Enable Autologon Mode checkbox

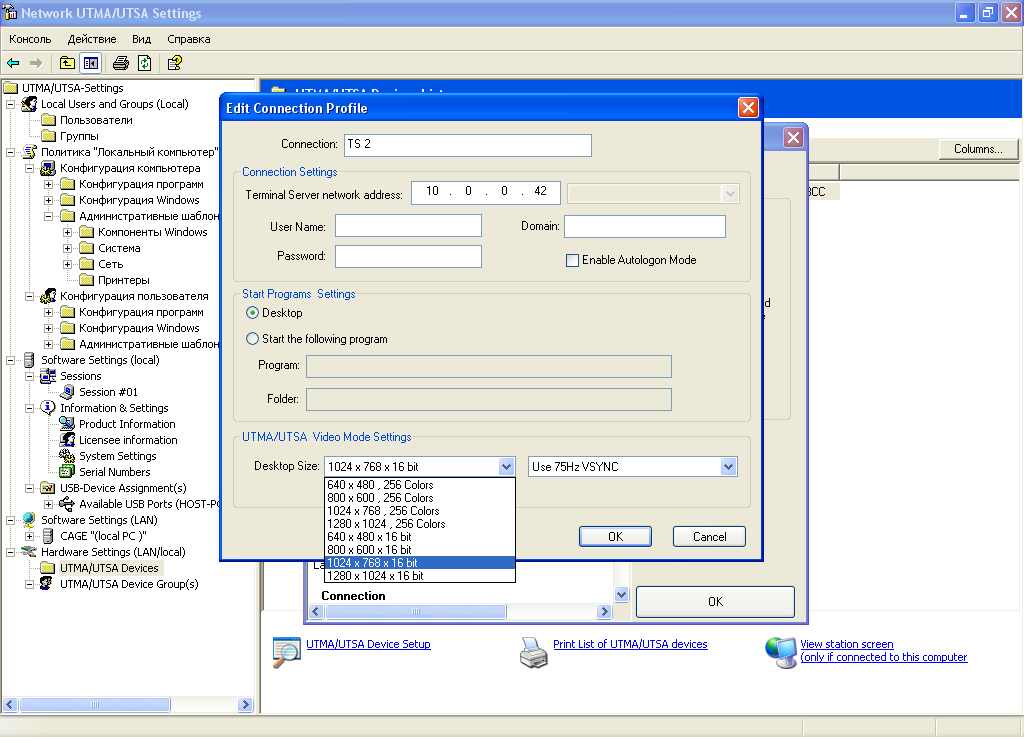click(572, 260)
